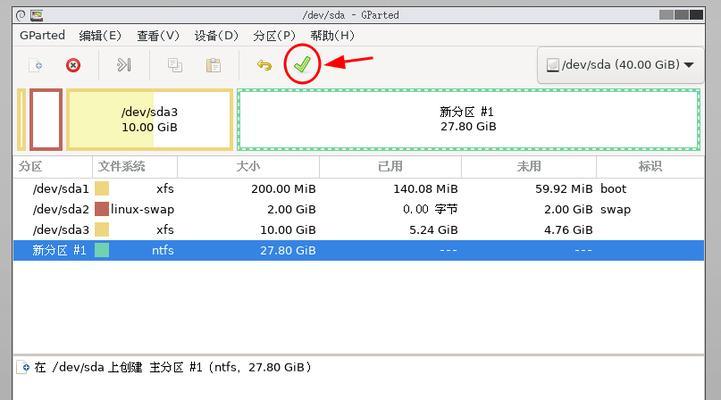Click the ntfs filesystem label
The height and width of the screenshot is (400, 721).
point(163,250)
